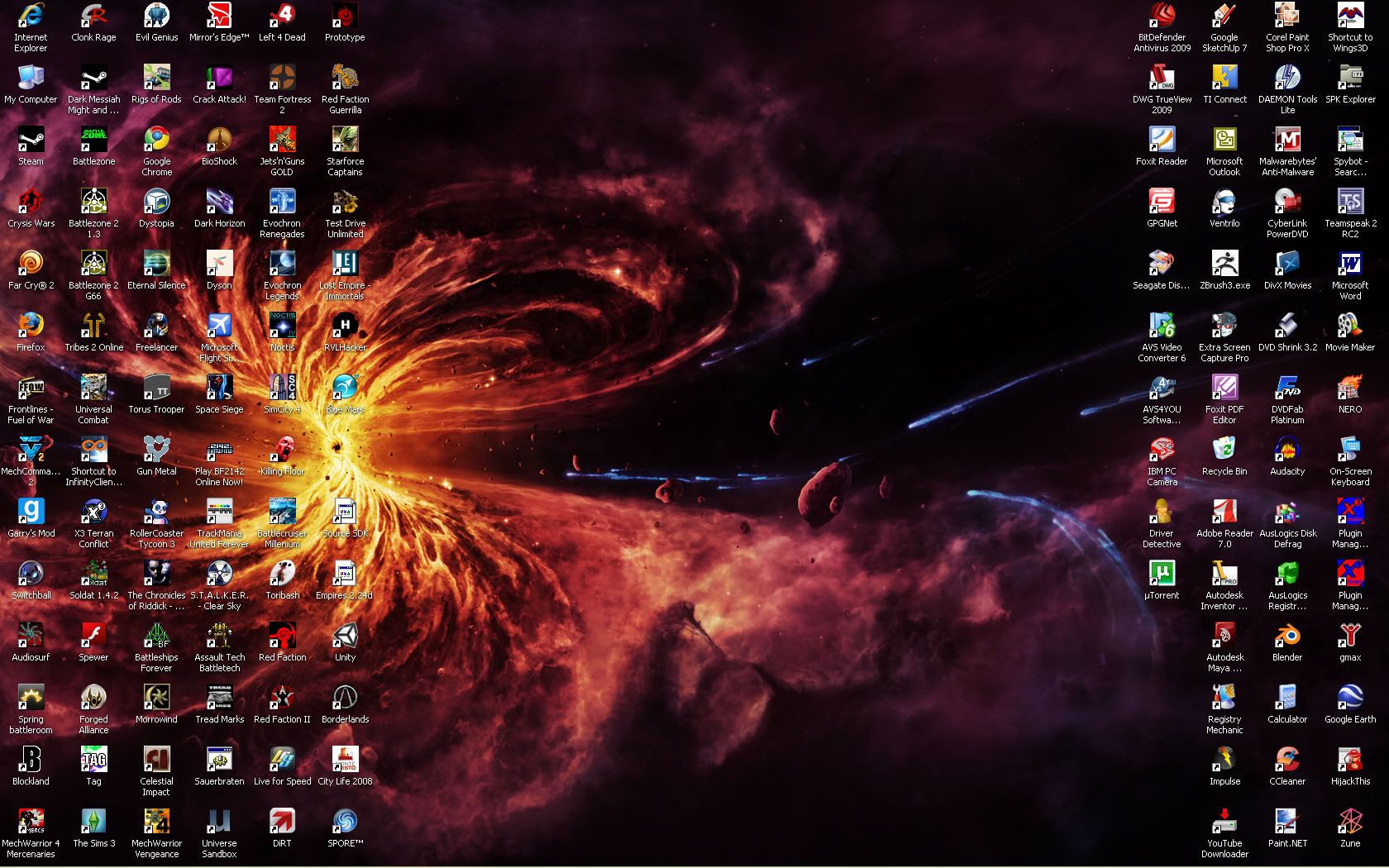Image resolution: width=1389 pixels, height=868 pixels.
Task: Click the Recycle Bin icon
Action: pos(1224,450)
